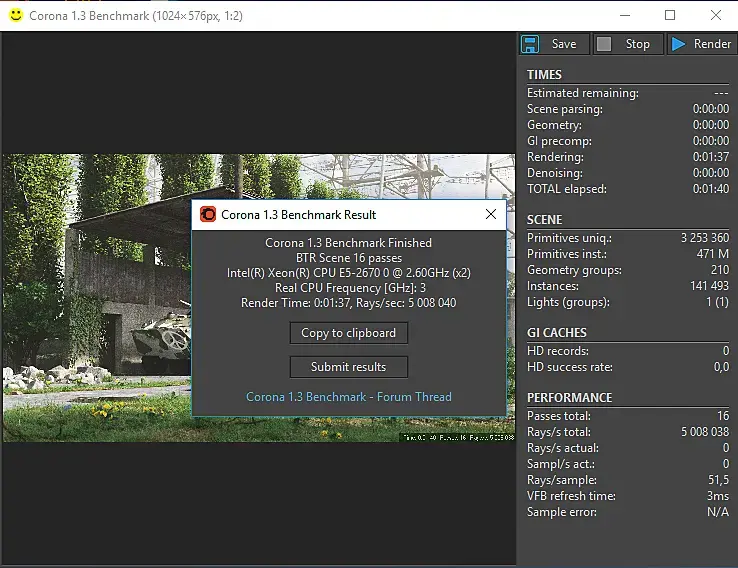The image size is (738, 568).
Task: Click the Rendering time value 0:01:37
Action: (x=711, y=157)
